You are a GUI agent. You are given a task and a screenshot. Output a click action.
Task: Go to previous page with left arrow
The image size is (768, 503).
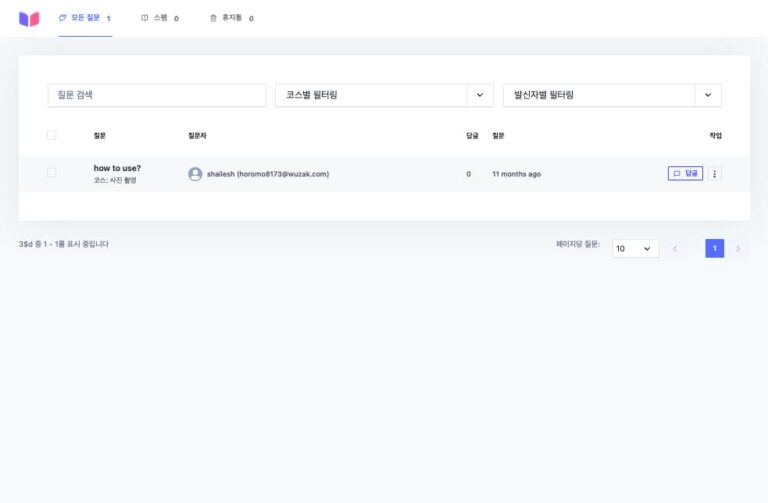click(675, 248)
